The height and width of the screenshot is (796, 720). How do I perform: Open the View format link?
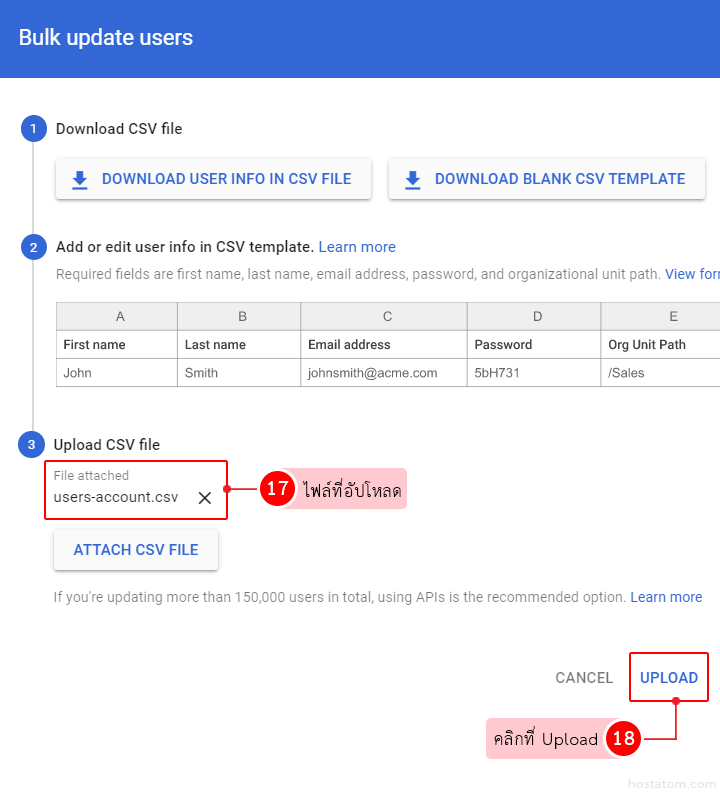(x=692, y=274)
